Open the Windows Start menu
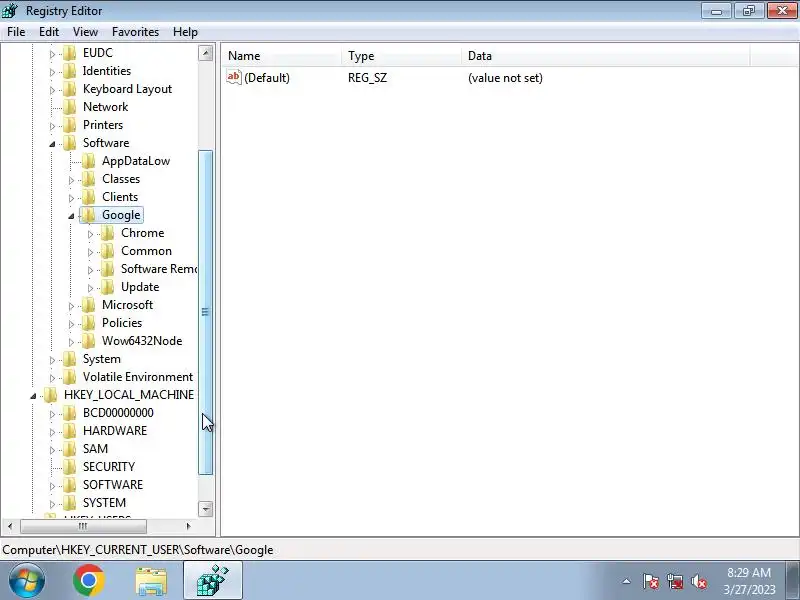 26,580
